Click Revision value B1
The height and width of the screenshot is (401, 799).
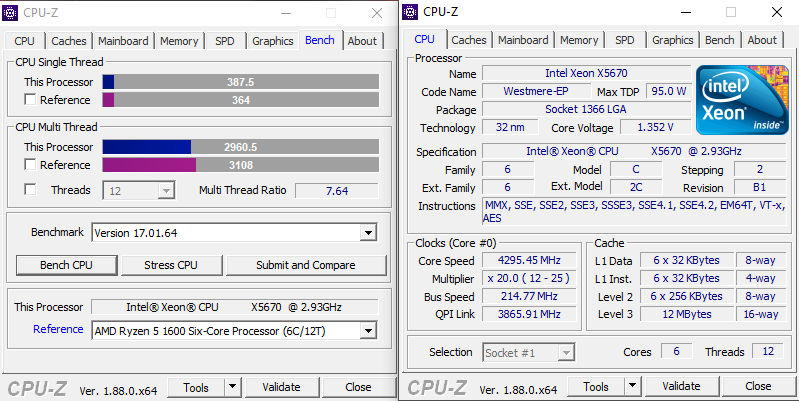pyautogui.click(x=760, y=187)
